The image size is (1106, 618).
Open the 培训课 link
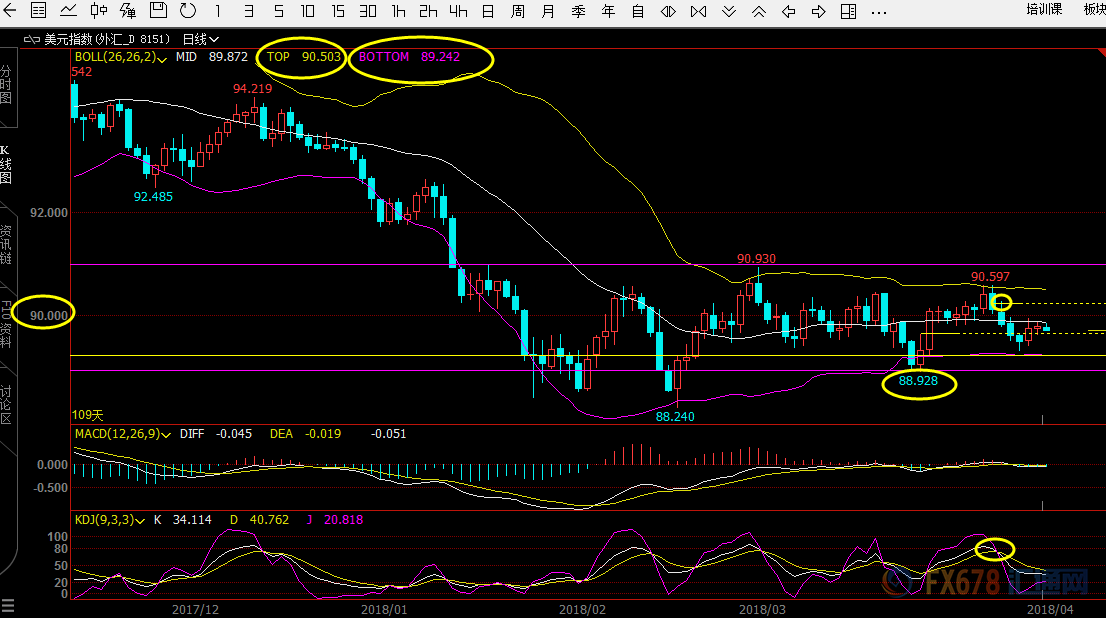coord(1044,9)
